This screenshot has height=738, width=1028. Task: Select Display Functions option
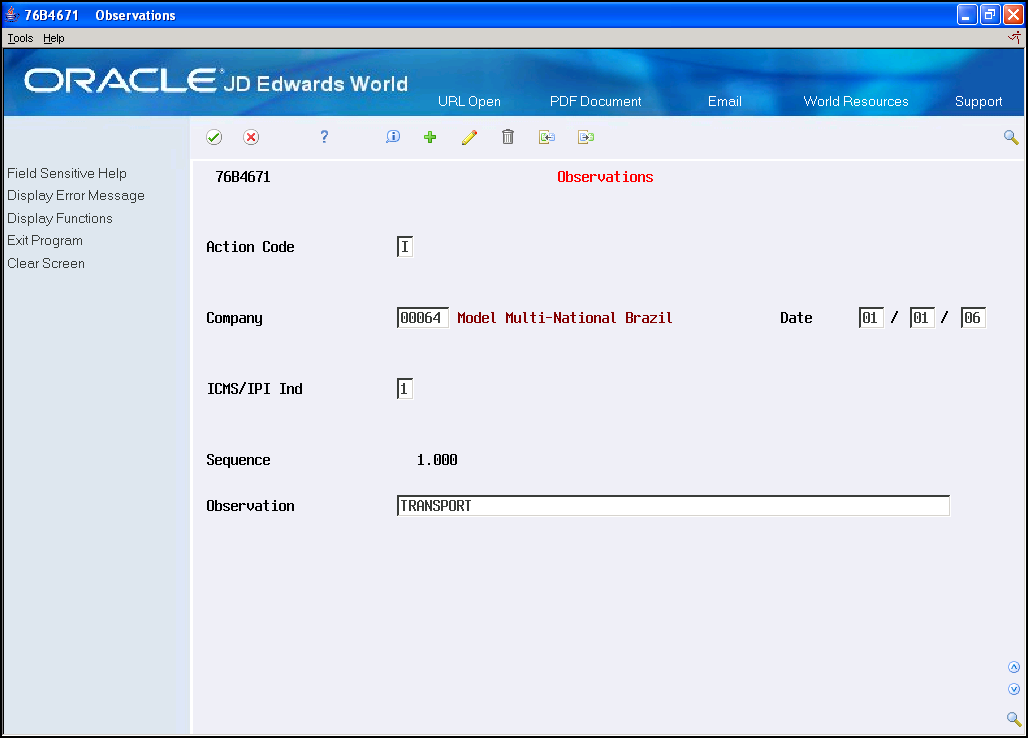point(60,218)
